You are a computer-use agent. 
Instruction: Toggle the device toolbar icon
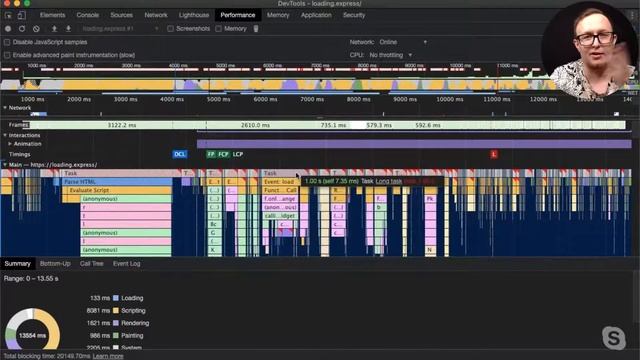[x=21, y=16]
